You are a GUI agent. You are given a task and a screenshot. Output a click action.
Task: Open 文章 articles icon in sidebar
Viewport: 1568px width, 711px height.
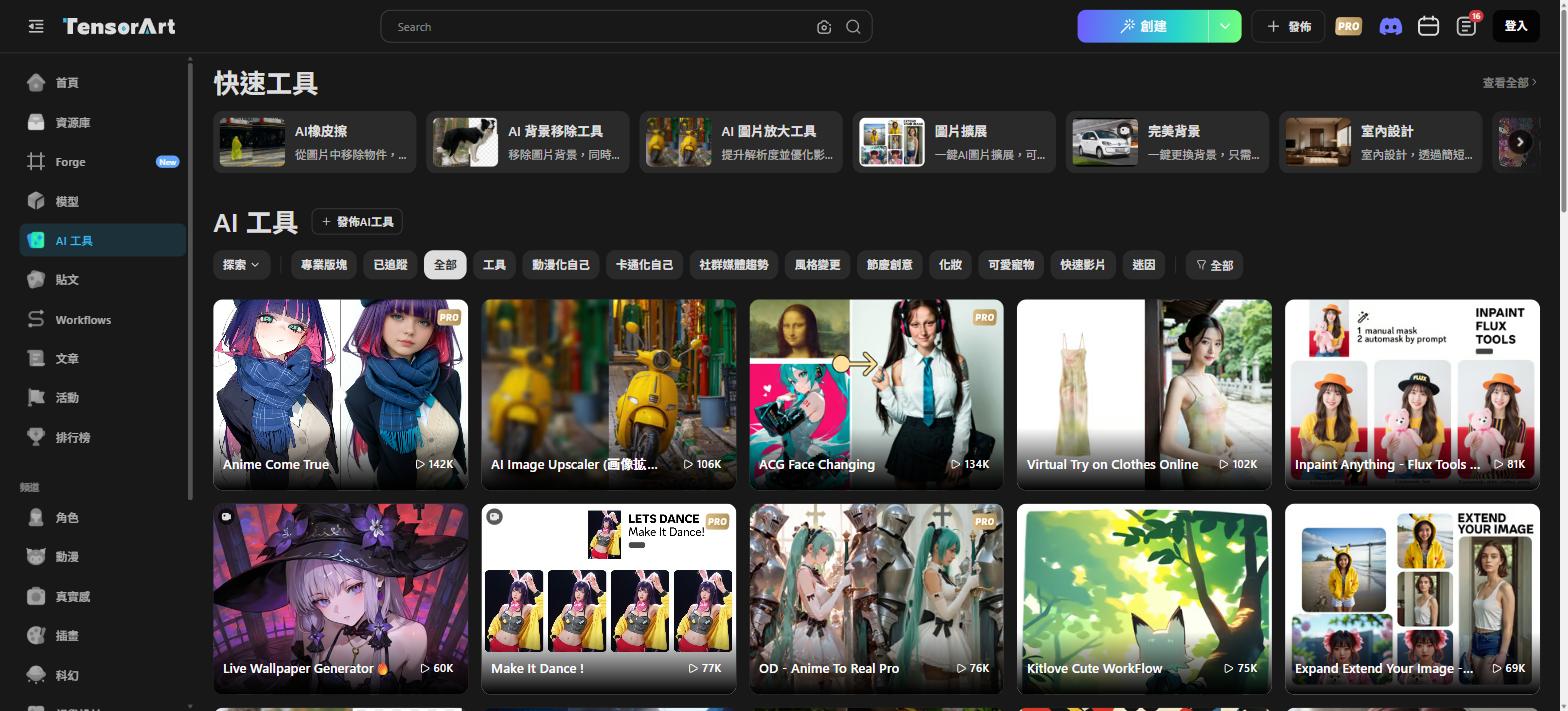[36, 358]
